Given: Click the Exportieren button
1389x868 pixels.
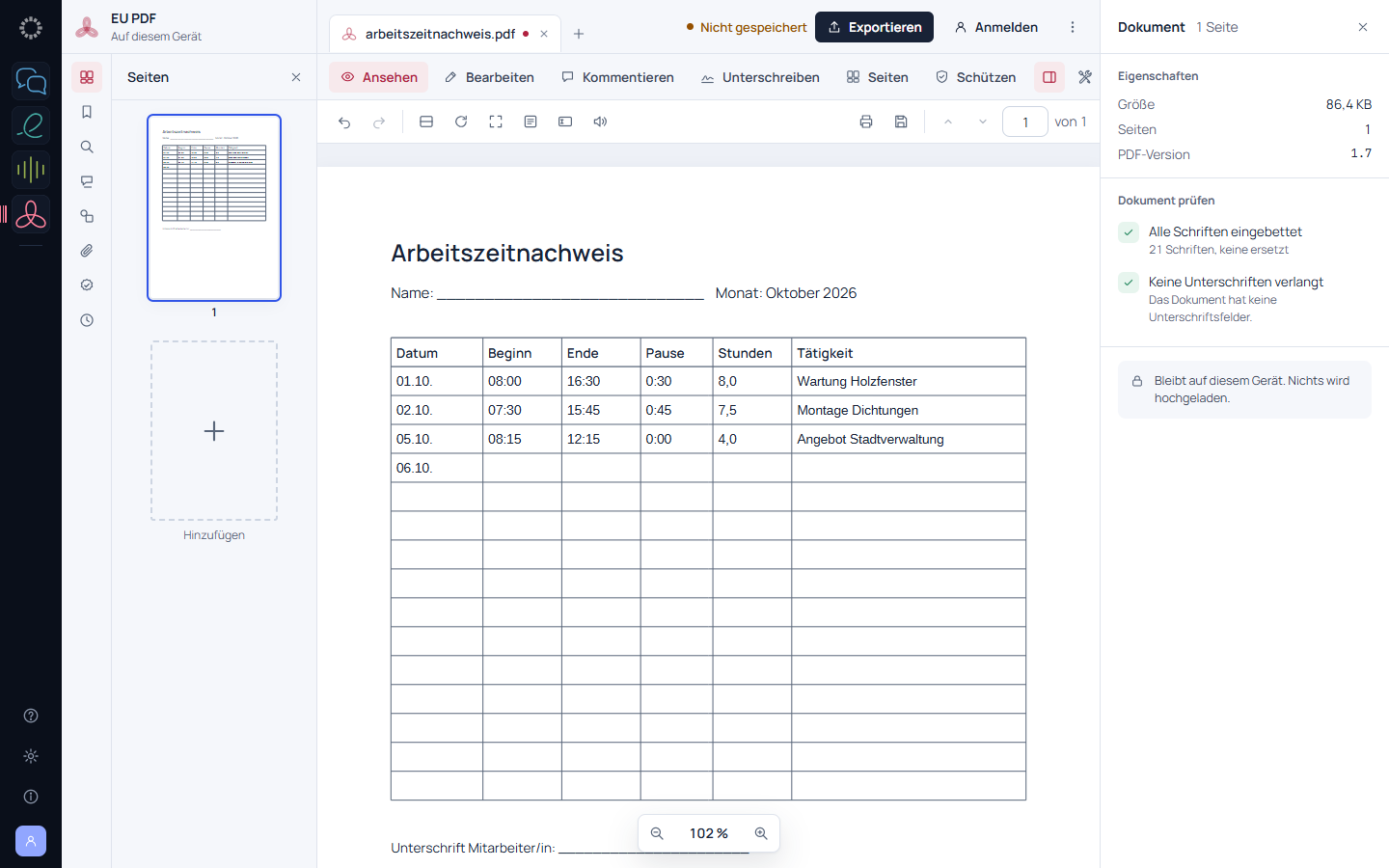Looking at the screenshot, I should (x=874, y=27).
